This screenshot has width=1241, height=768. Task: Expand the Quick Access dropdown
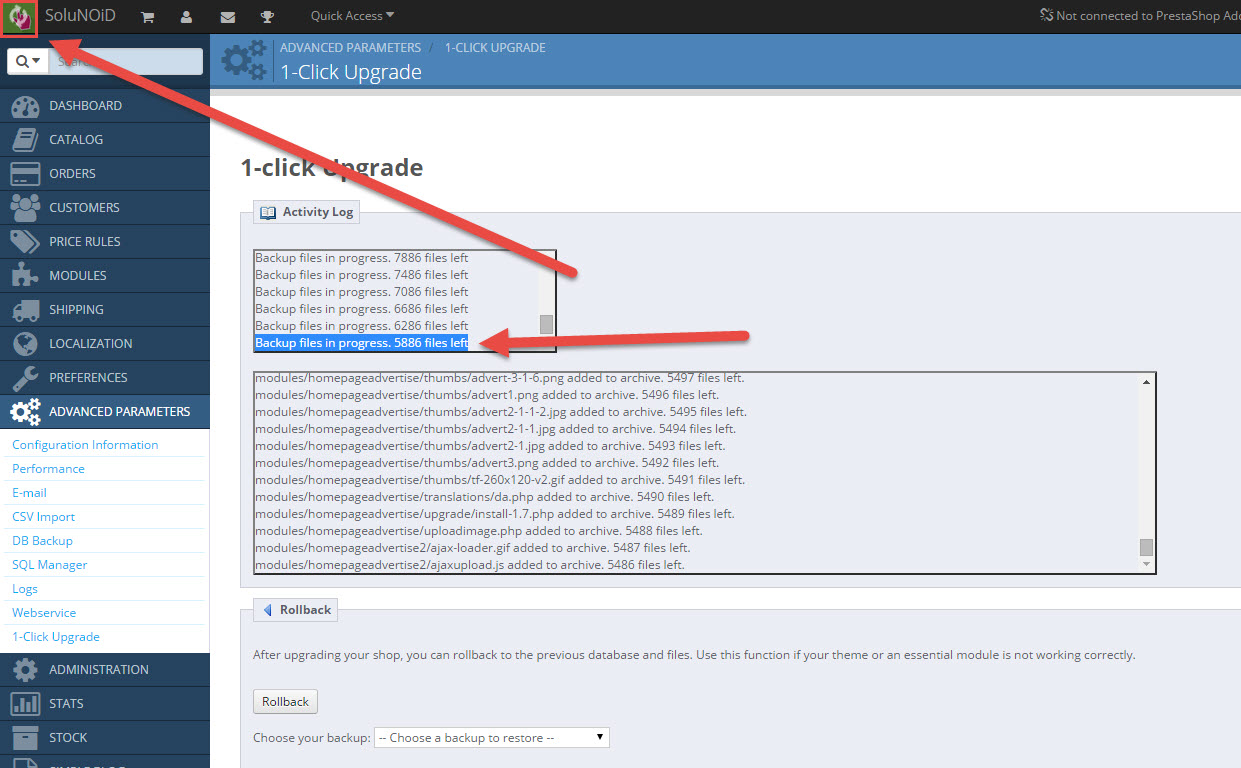click(352, 16)
